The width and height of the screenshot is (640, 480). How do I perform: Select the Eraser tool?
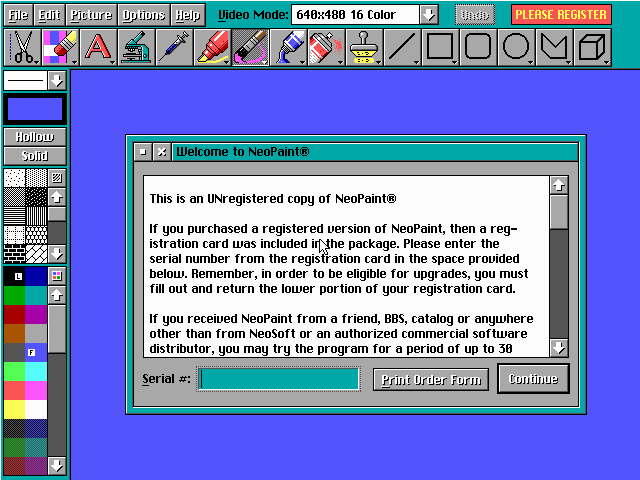point(61,47)
